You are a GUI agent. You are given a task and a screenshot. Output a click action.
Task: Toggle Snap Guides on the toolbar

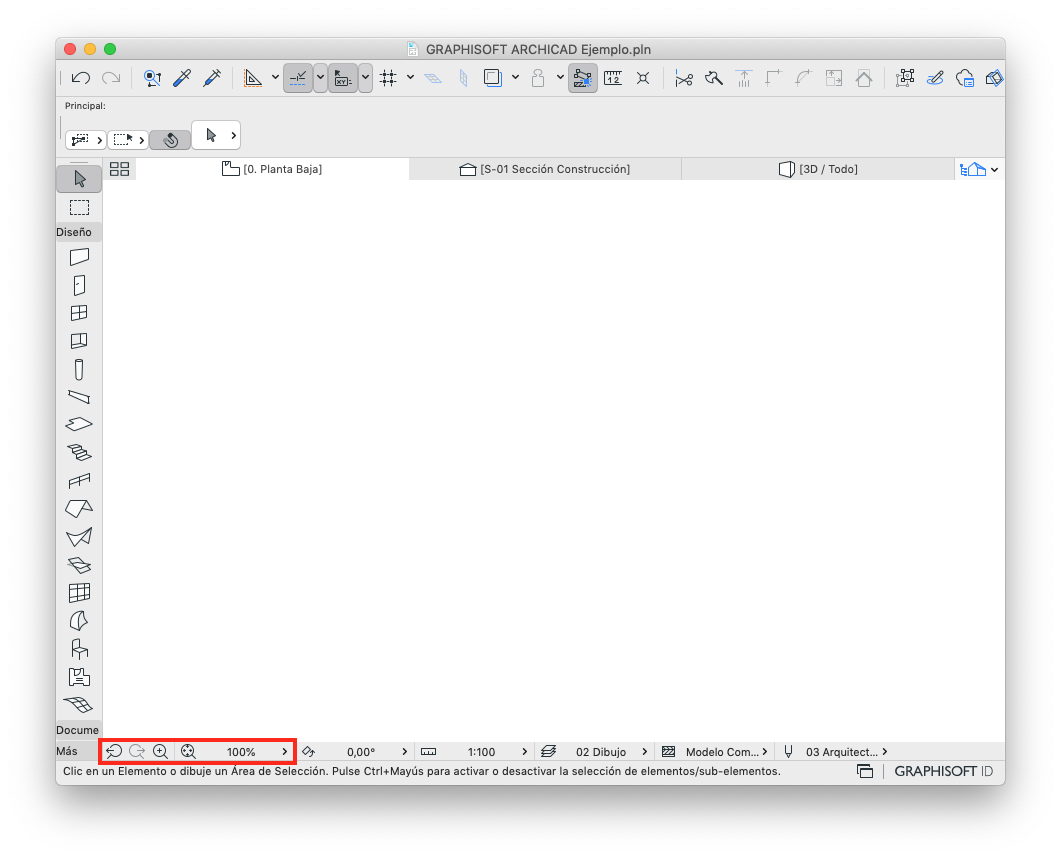(298, 79)
